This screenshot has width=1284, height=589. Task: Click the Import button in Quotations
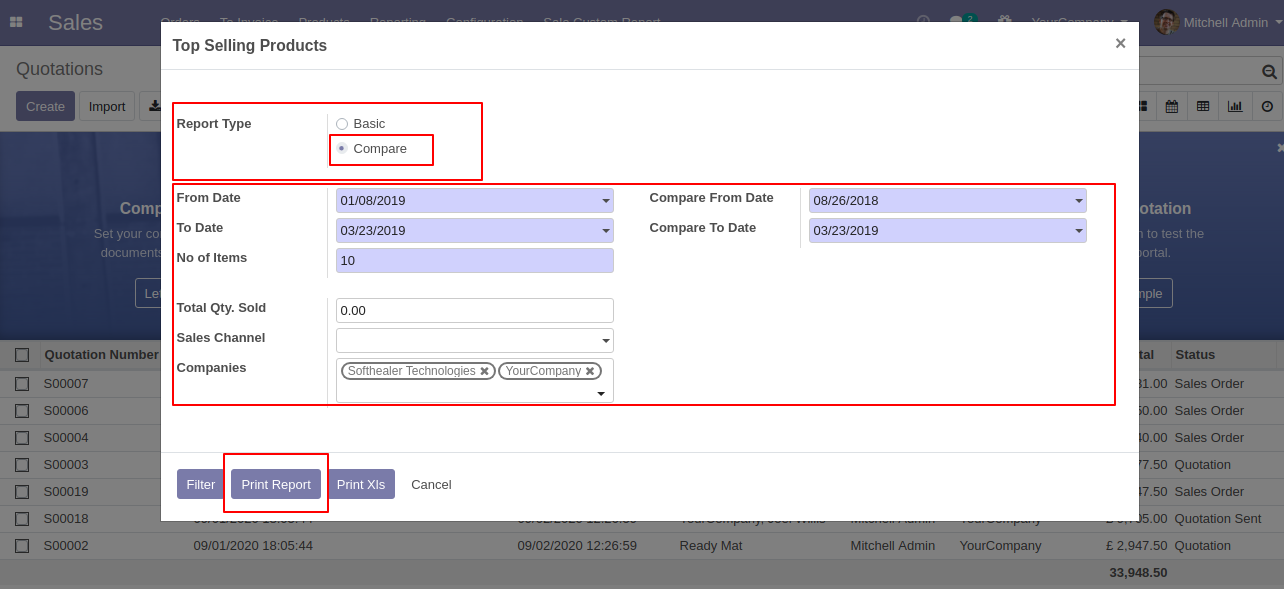pyautogui.click(x=107, y=106)
